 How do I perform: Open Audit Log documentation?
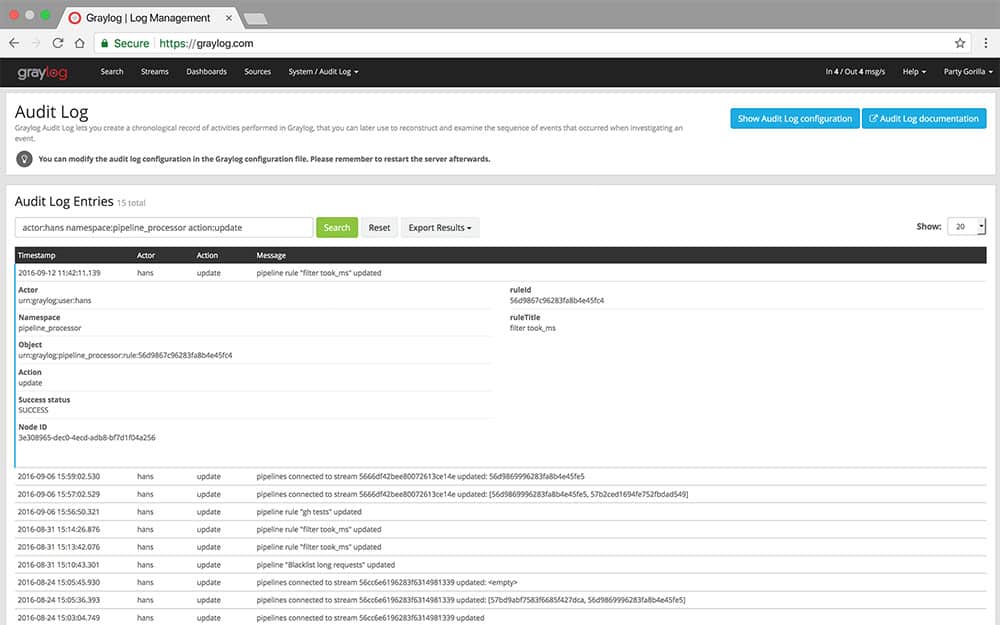(x=923, y=118)
